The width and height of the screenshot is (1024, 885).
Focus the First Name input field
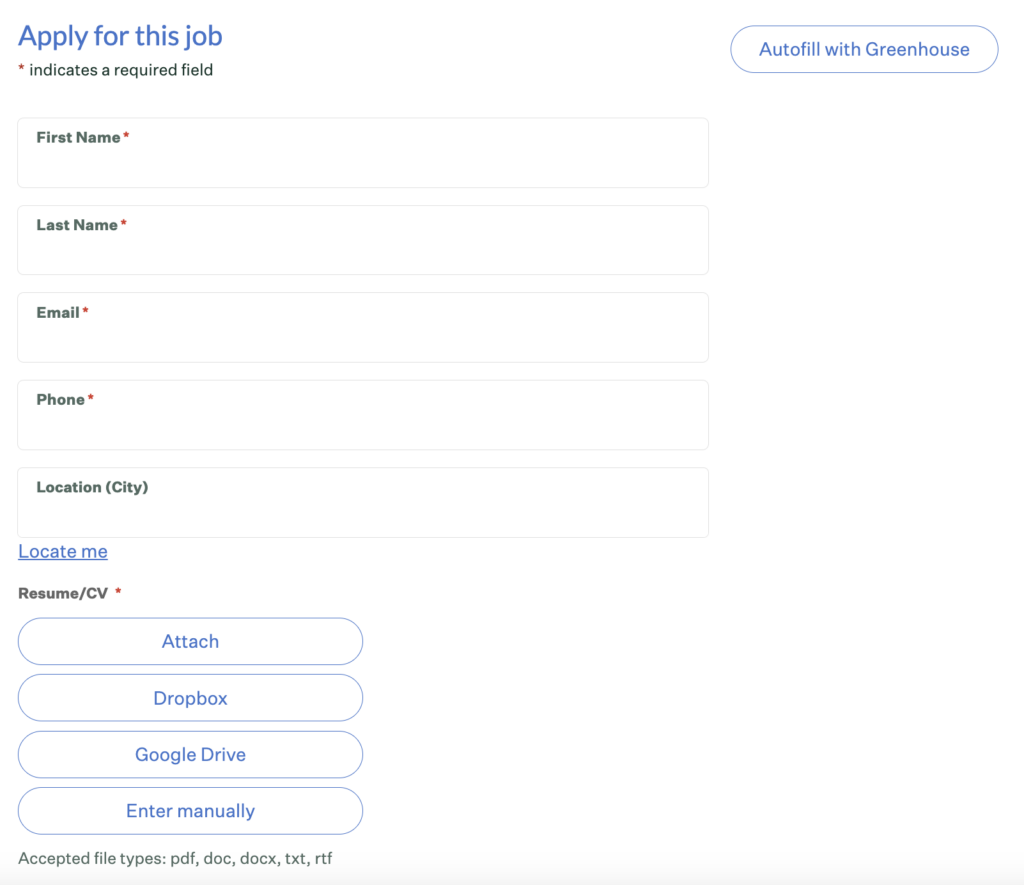(363, 153)
